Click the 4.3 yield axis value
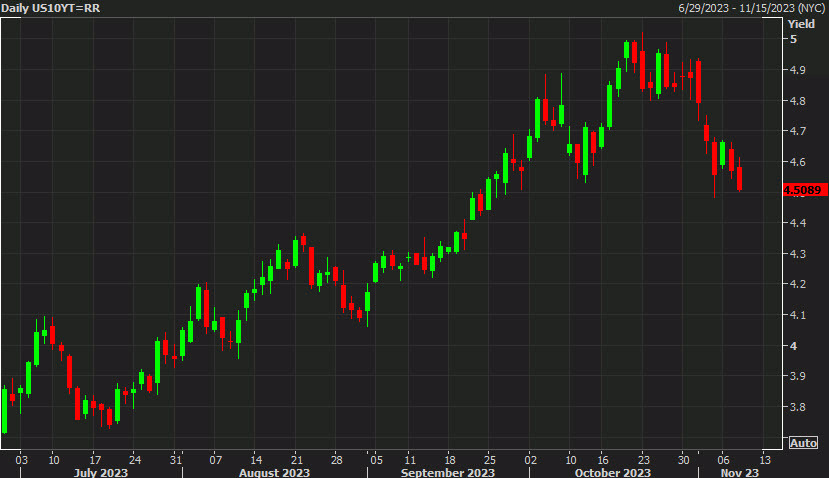 797,254
